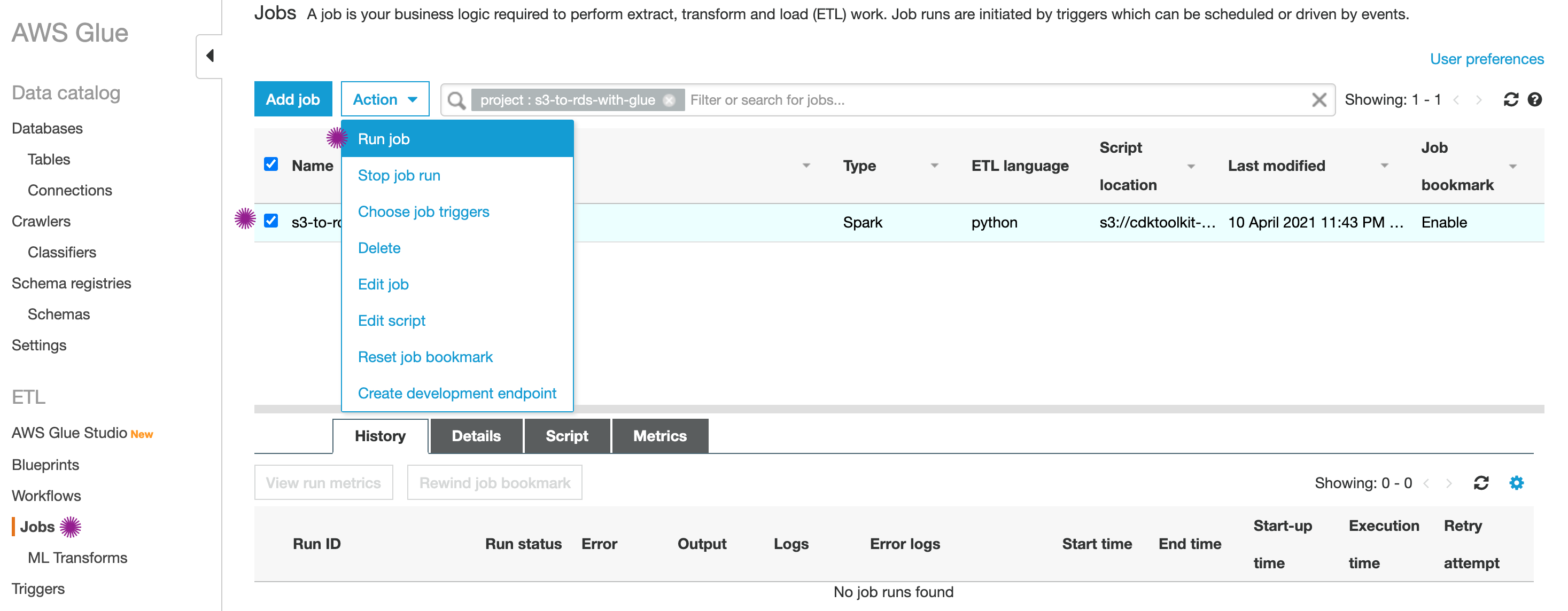Refresh the jobs list
1568x611 pixels.
[1511, 99]
